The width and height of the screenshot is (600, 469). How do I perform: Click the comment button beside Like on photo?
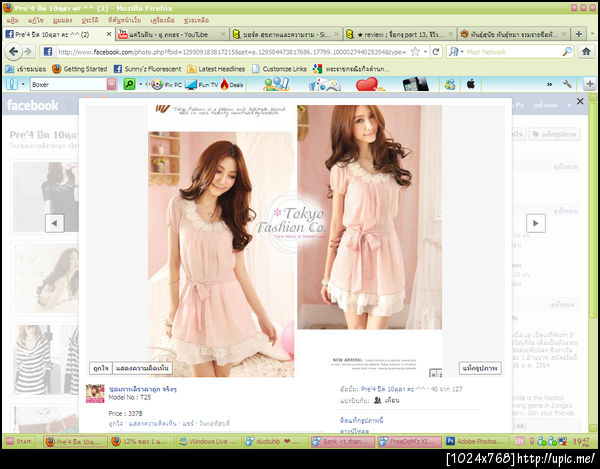(x=142, y=368)
